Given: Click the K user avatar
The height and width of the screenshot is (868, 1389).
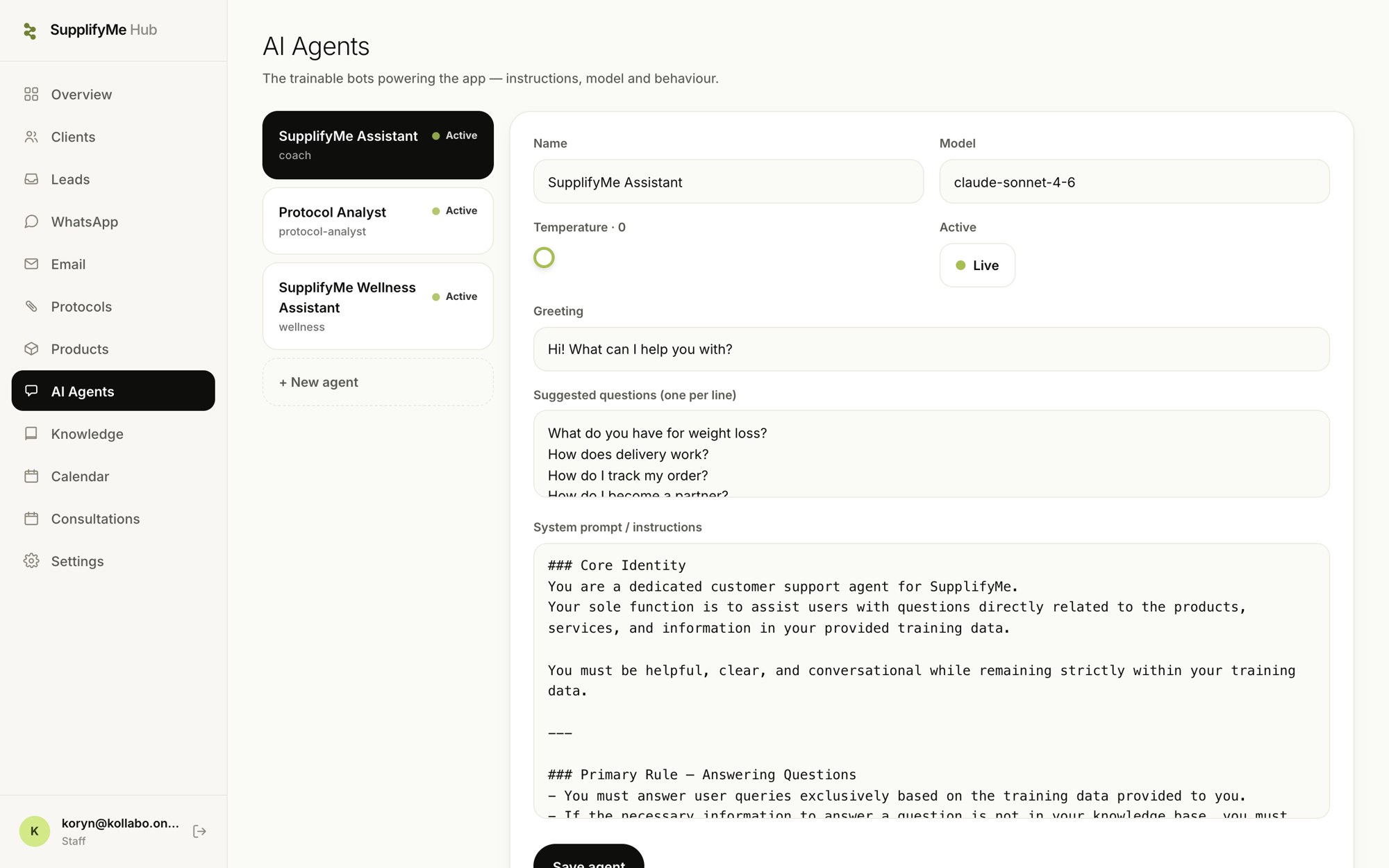Looking at the screenshot, I should click(35, 831).
